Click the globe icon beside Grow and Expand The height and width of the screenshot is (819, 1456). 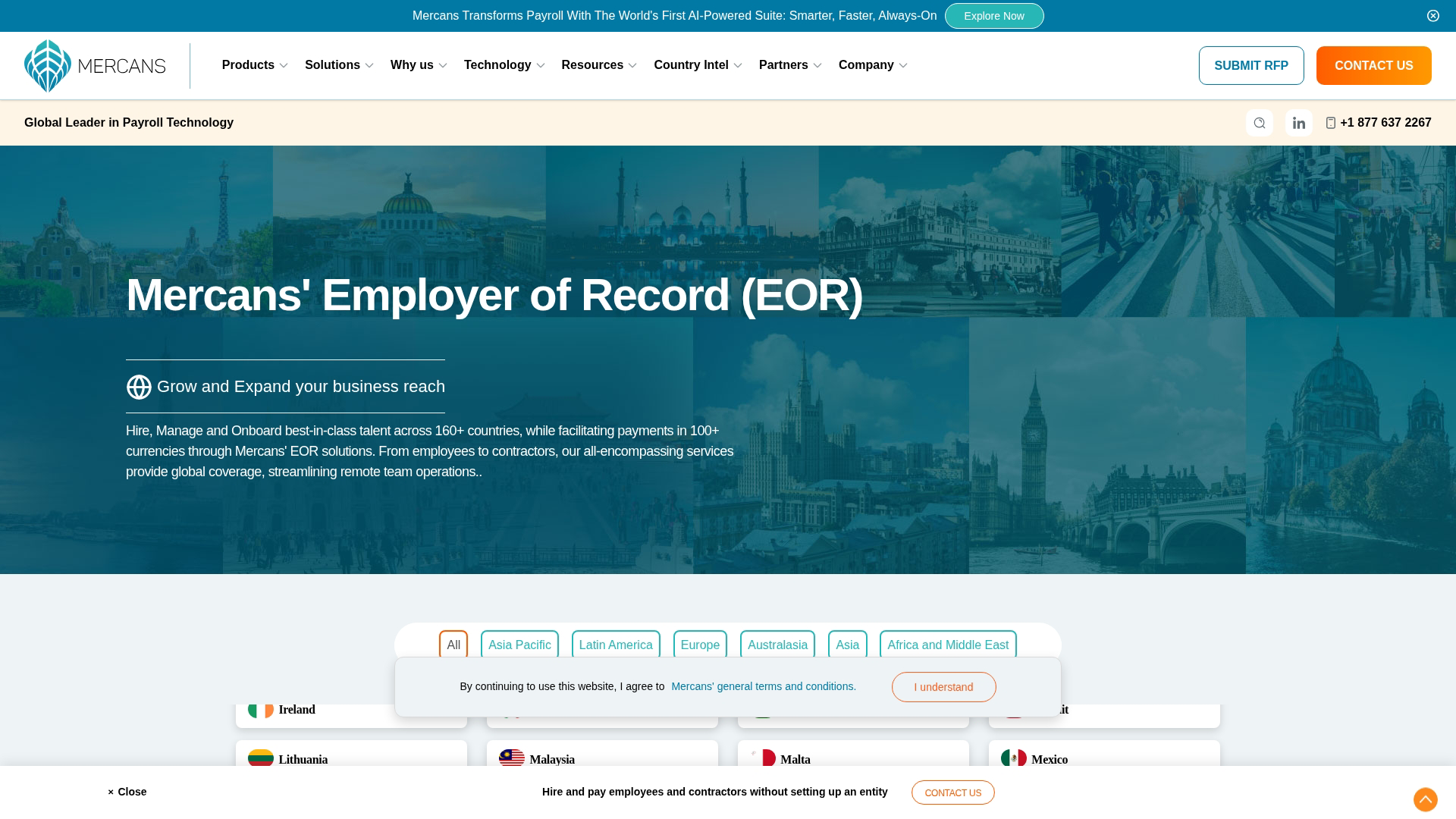139,387
